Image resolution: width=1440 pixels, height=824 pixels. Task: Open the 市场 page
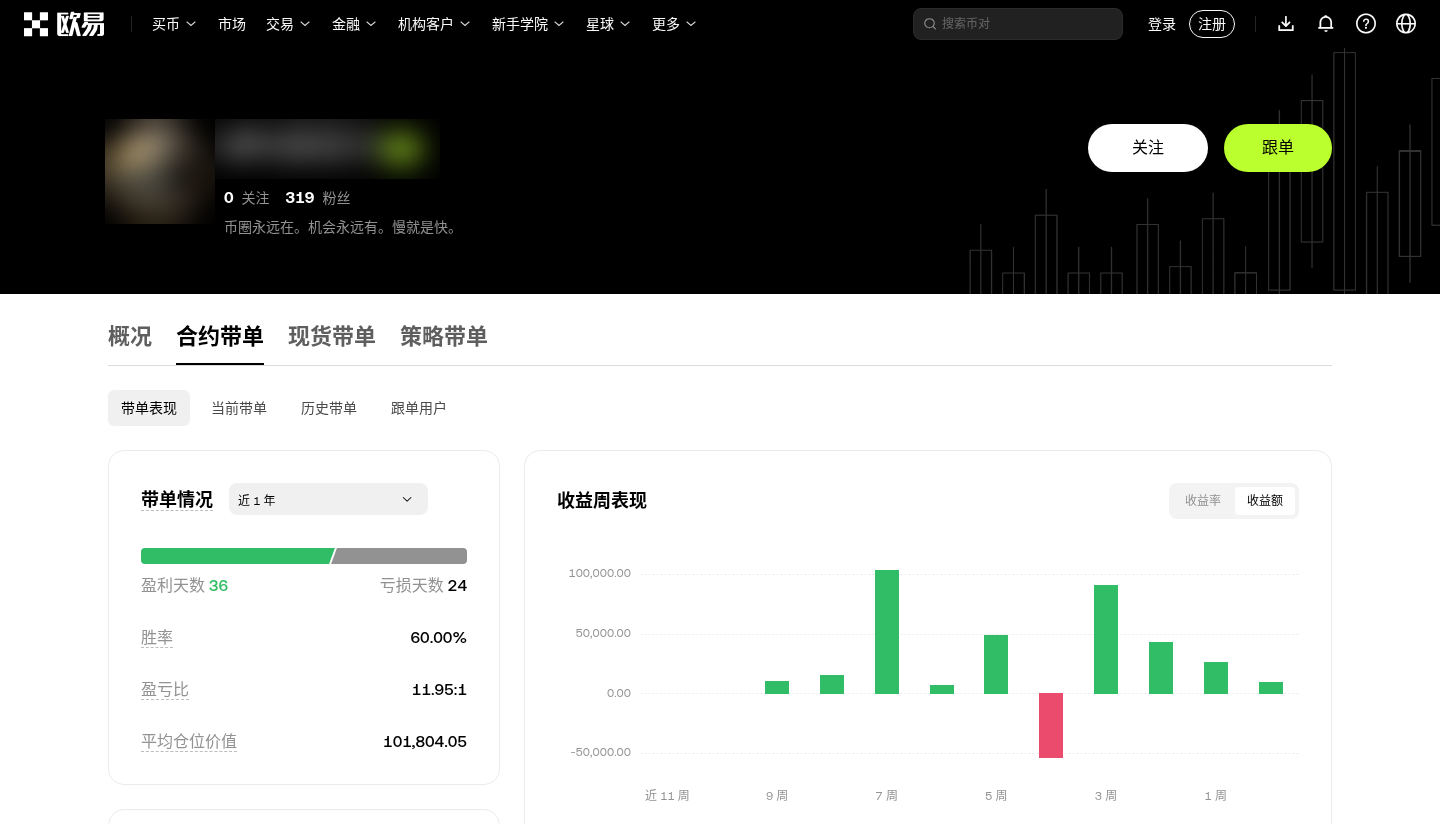tap(232, 24)
